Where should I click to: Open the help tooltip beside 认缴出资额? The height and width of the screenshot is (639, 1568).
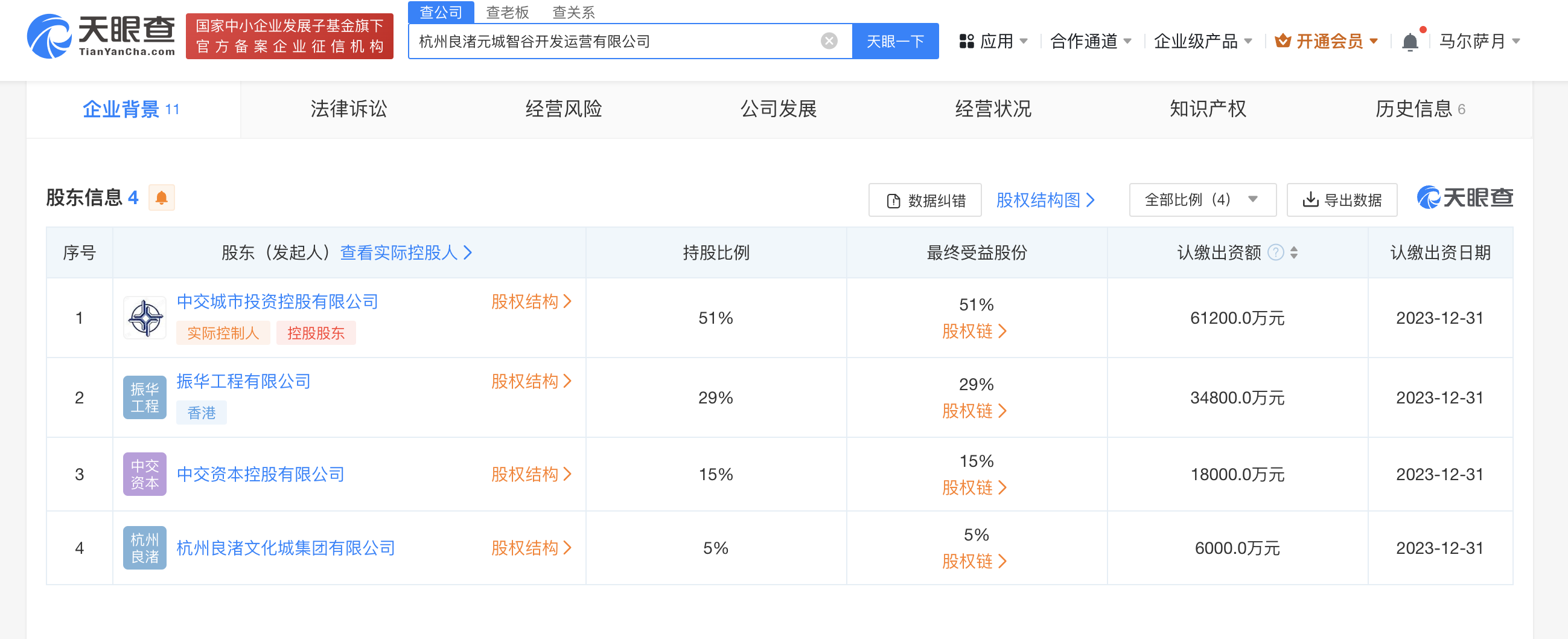coord(1275,253)
